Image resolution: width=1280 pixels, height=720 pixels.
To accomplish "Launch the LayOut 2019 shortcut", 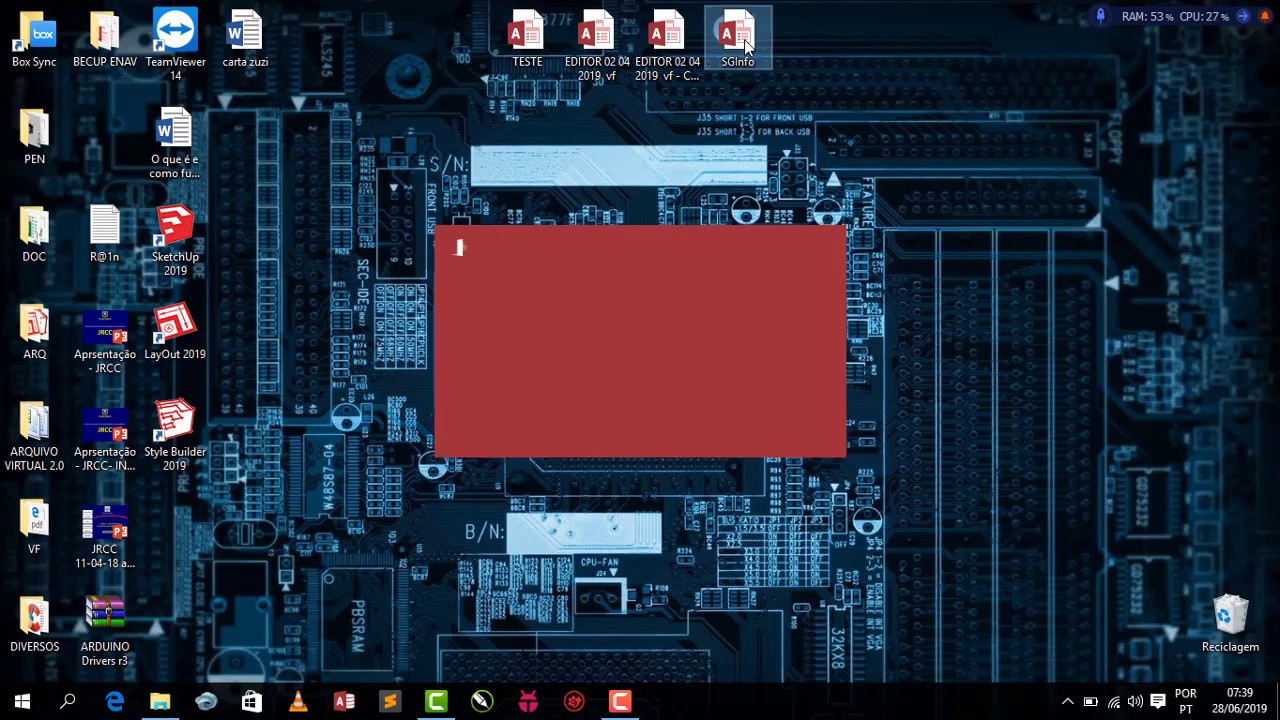I will pos(175,332).
